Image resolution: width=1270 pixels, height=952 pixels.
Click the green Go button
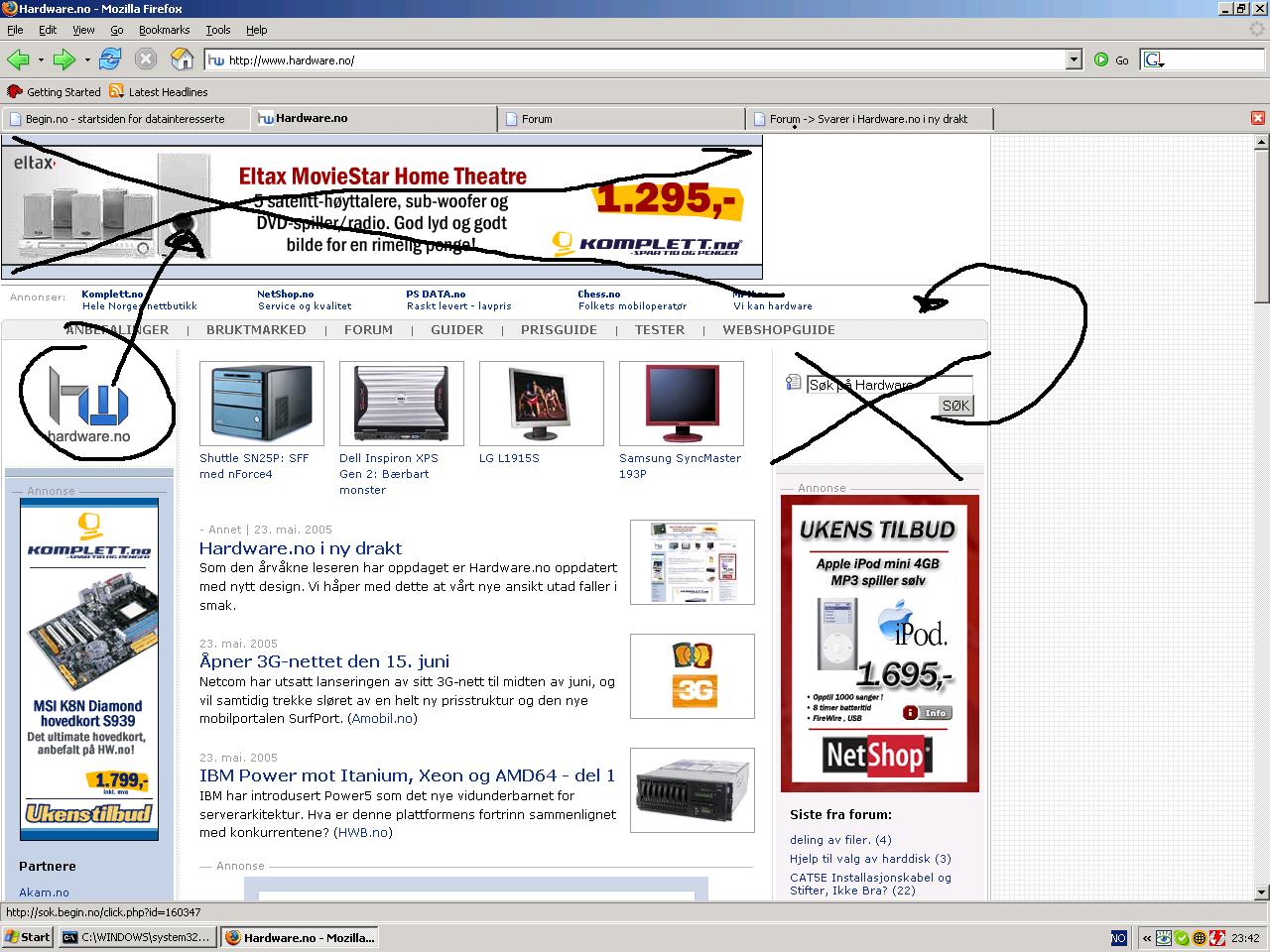[1111, 60]
